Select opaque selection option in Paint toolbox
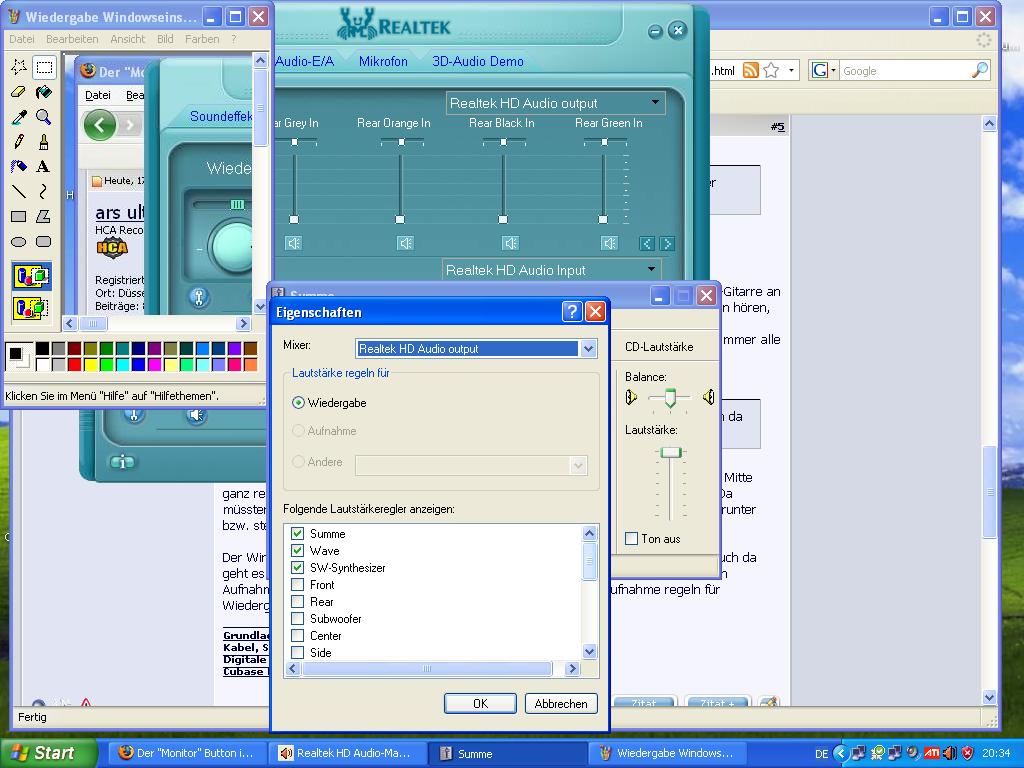The height and width of the screenshot is (768, 1024). (x=31, y=276)
